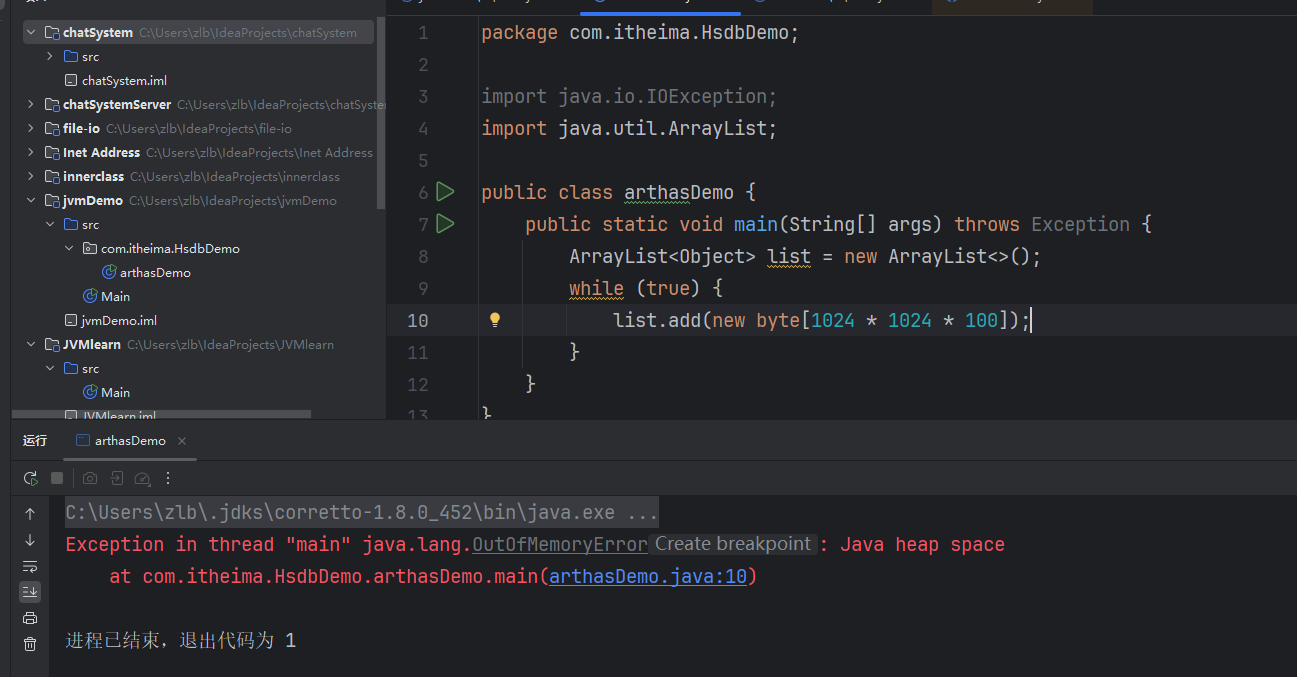Viewport: 1297px width, 677px height.
Task: Click line number 10 in the gutter
Action: 417,320
